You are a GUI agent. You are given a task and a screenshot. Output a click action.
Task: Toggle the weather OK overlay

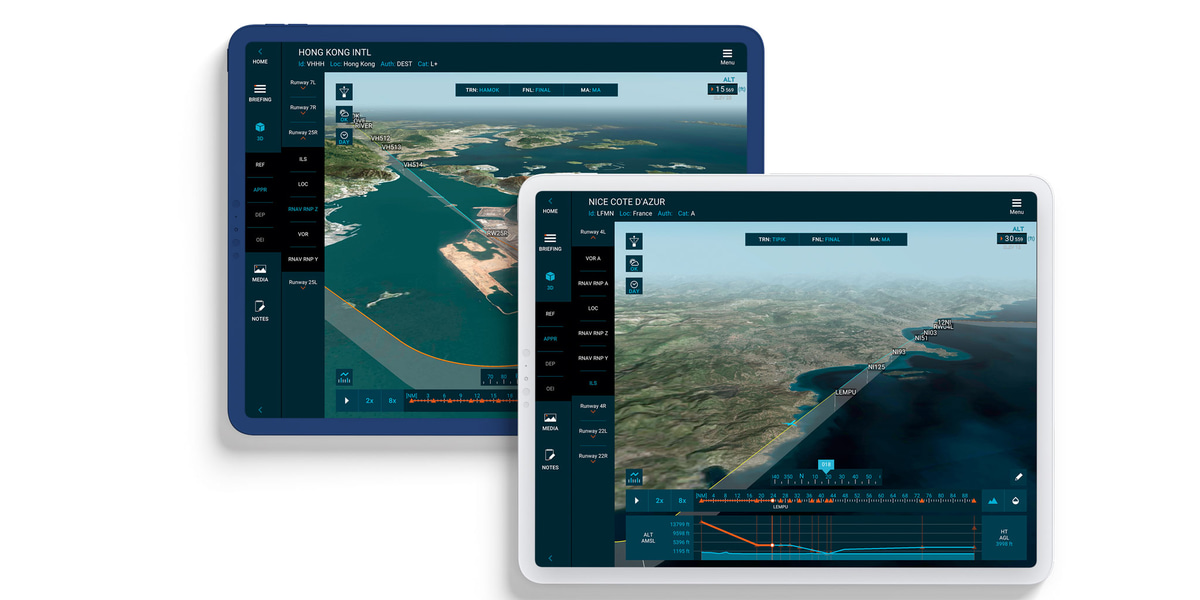[x=634, y=263]
